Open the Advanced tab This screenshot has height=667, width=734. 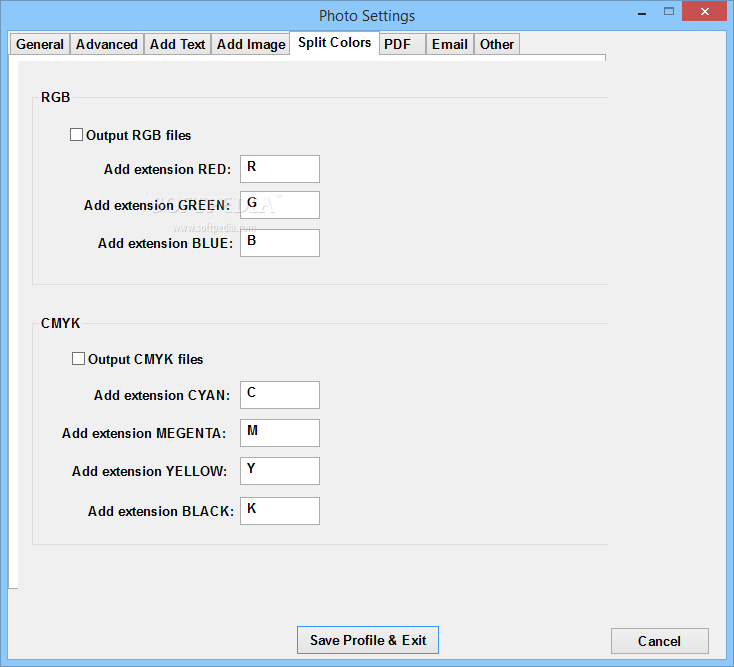point(107,44)
